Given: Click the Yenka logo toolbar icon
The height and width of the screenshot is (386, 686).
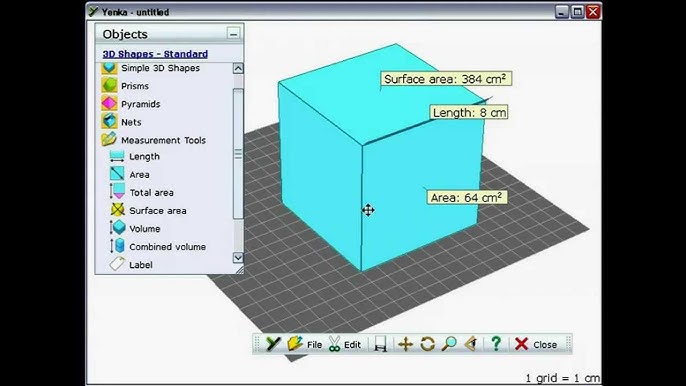Looking at the screenshot, I should (x=273, y=344).
